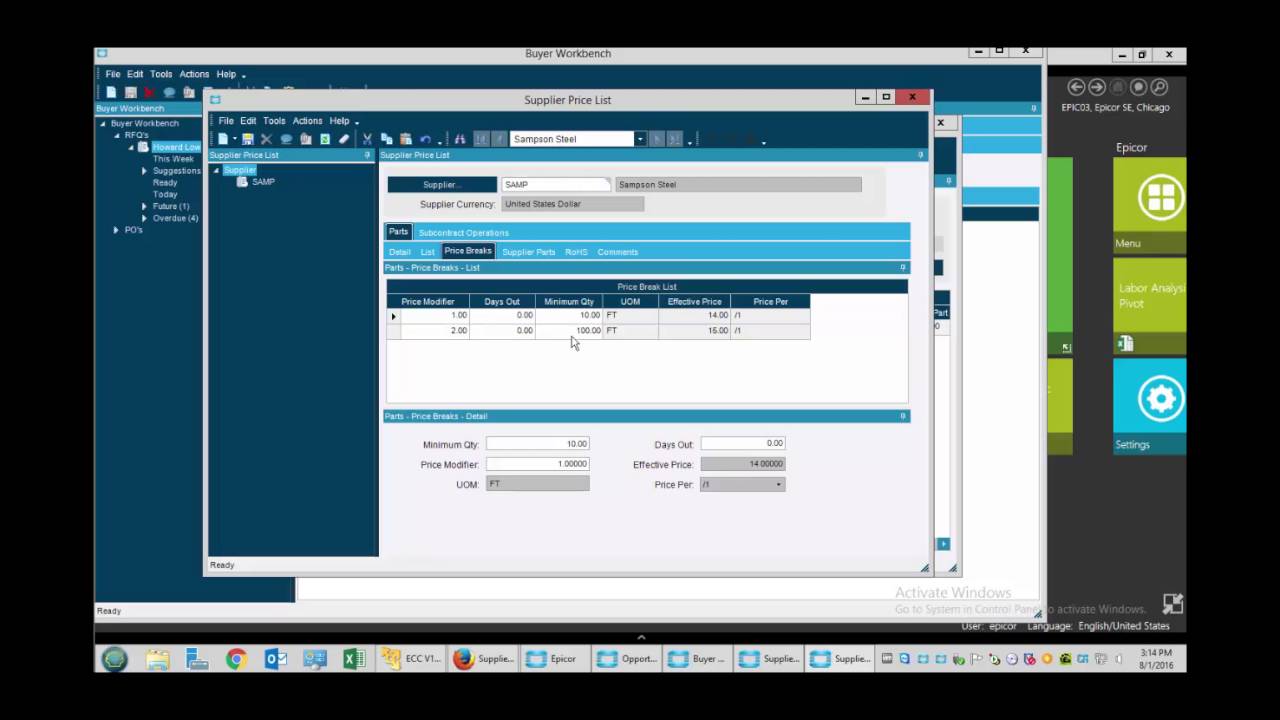Switch to the Comments tab

[x=617, y=252]
